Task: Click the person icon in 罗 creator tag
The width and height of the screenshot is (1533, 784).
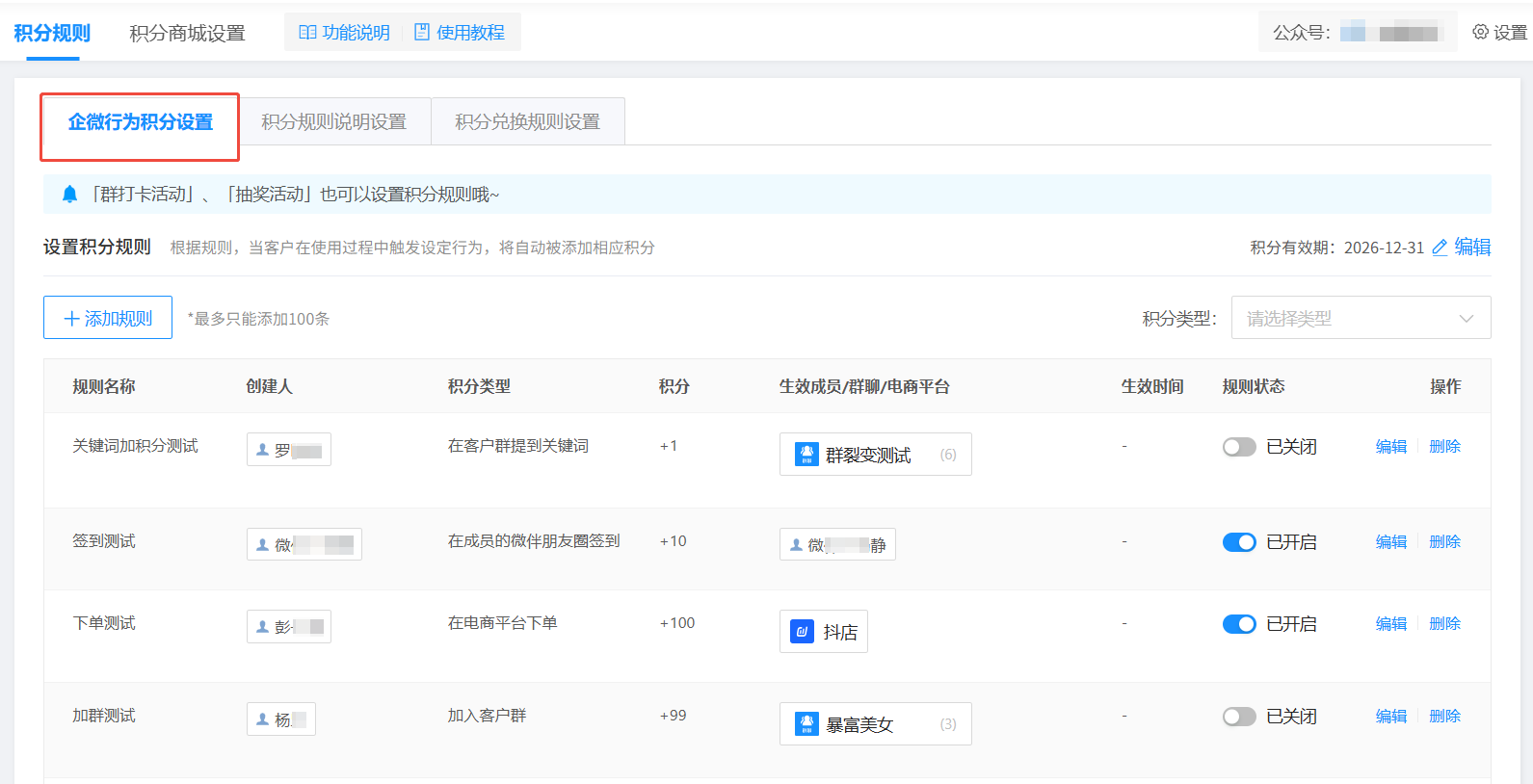Action: [x=262, y=450]
